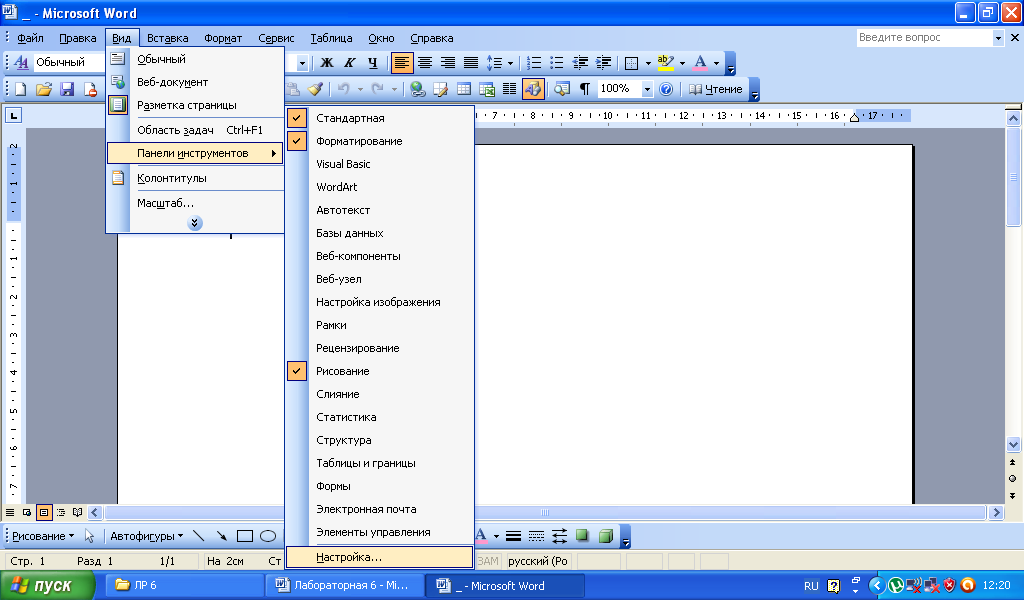Screen dimensions: 1024x600
Task: Select the Arrow drawing tool
Action: 222,536
